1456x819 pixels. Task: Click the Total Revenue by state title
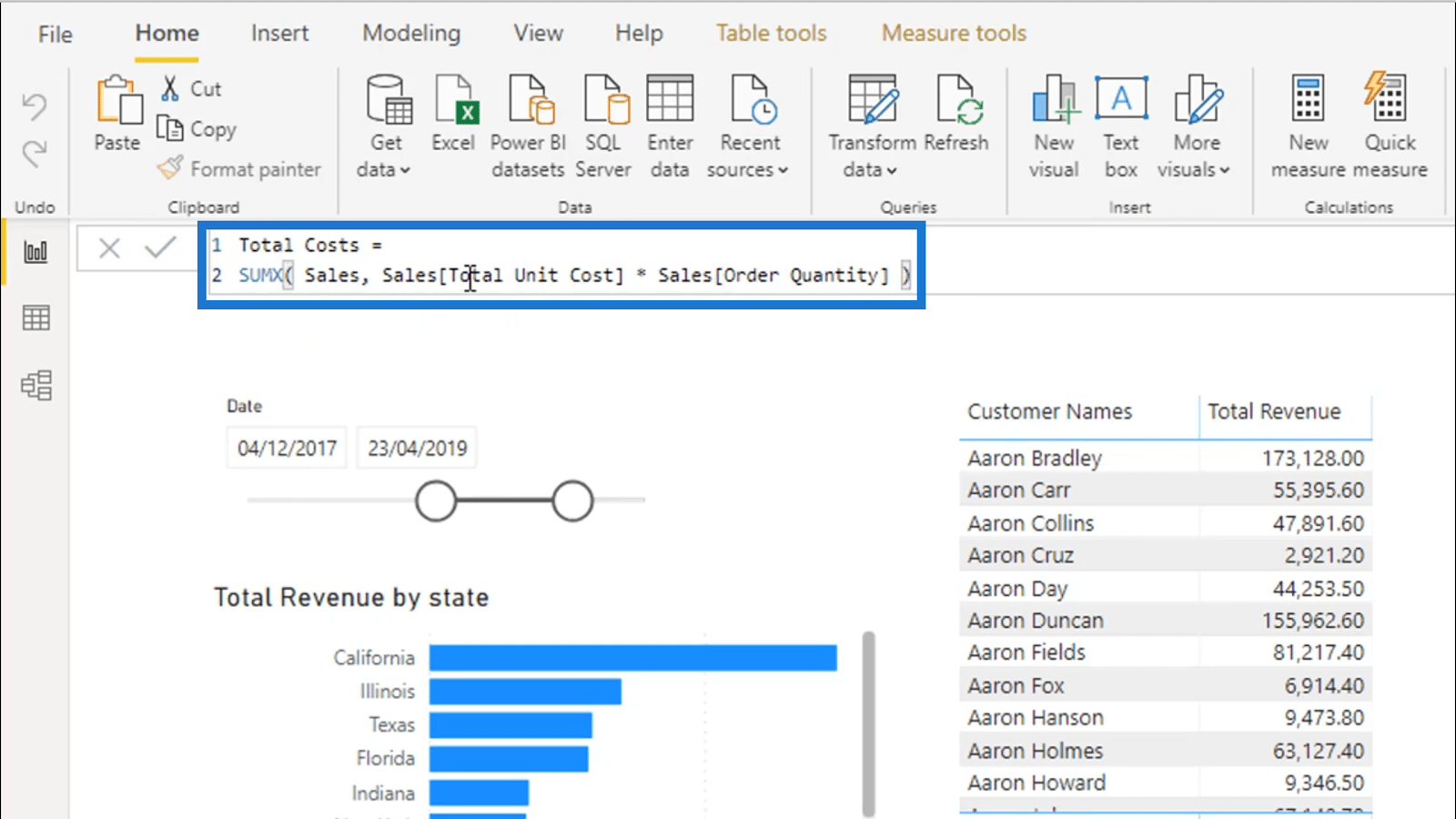click(351, 598)
